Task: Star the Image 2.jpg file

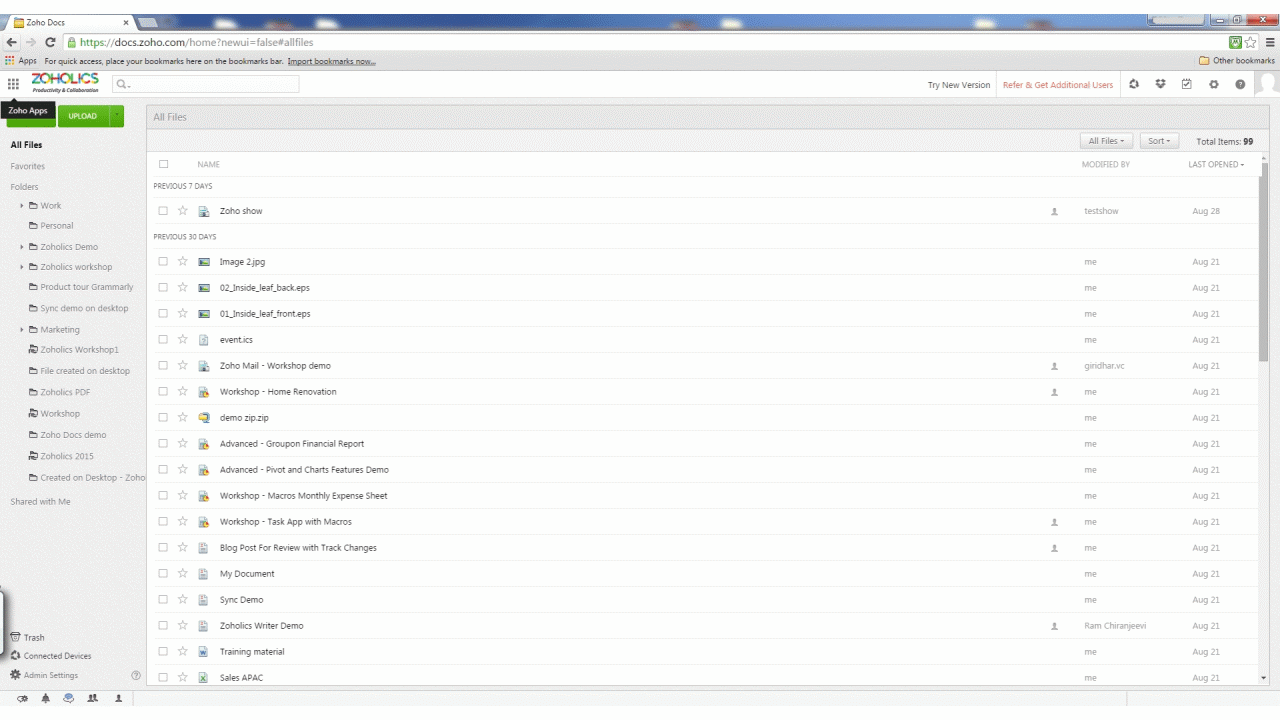Action: (183, 261)
